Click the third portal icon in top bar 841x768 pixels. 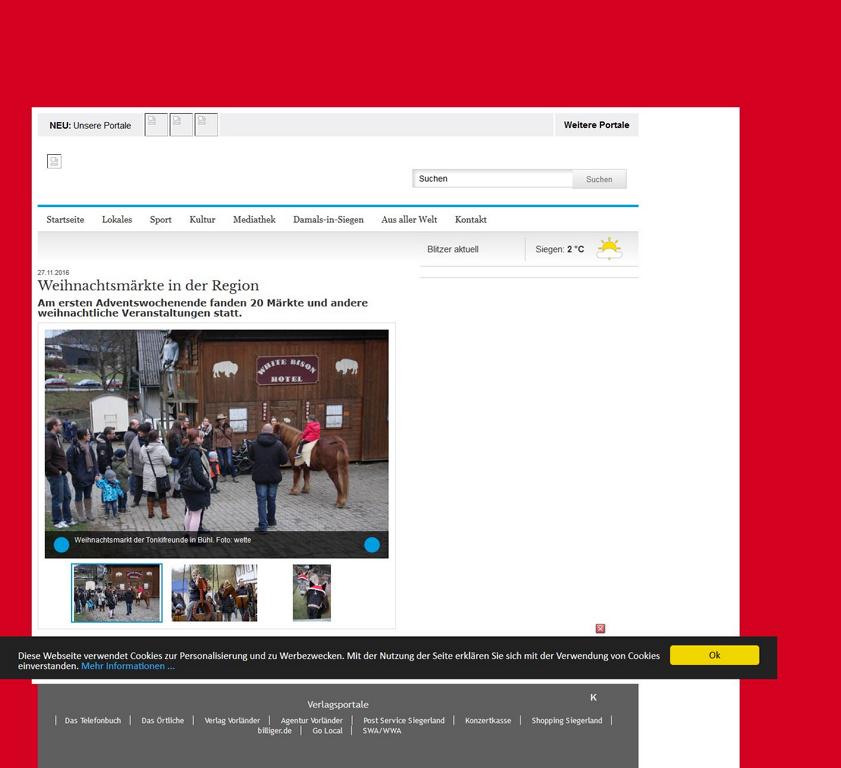point(206,125)
